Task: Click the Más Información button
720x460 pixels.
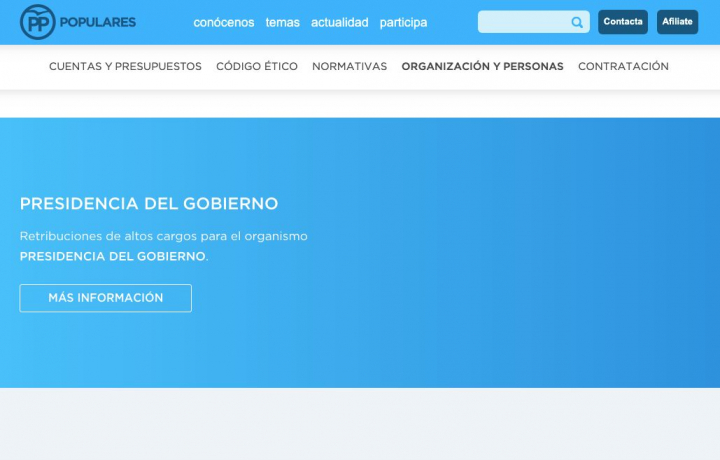Action: point(105,298)
